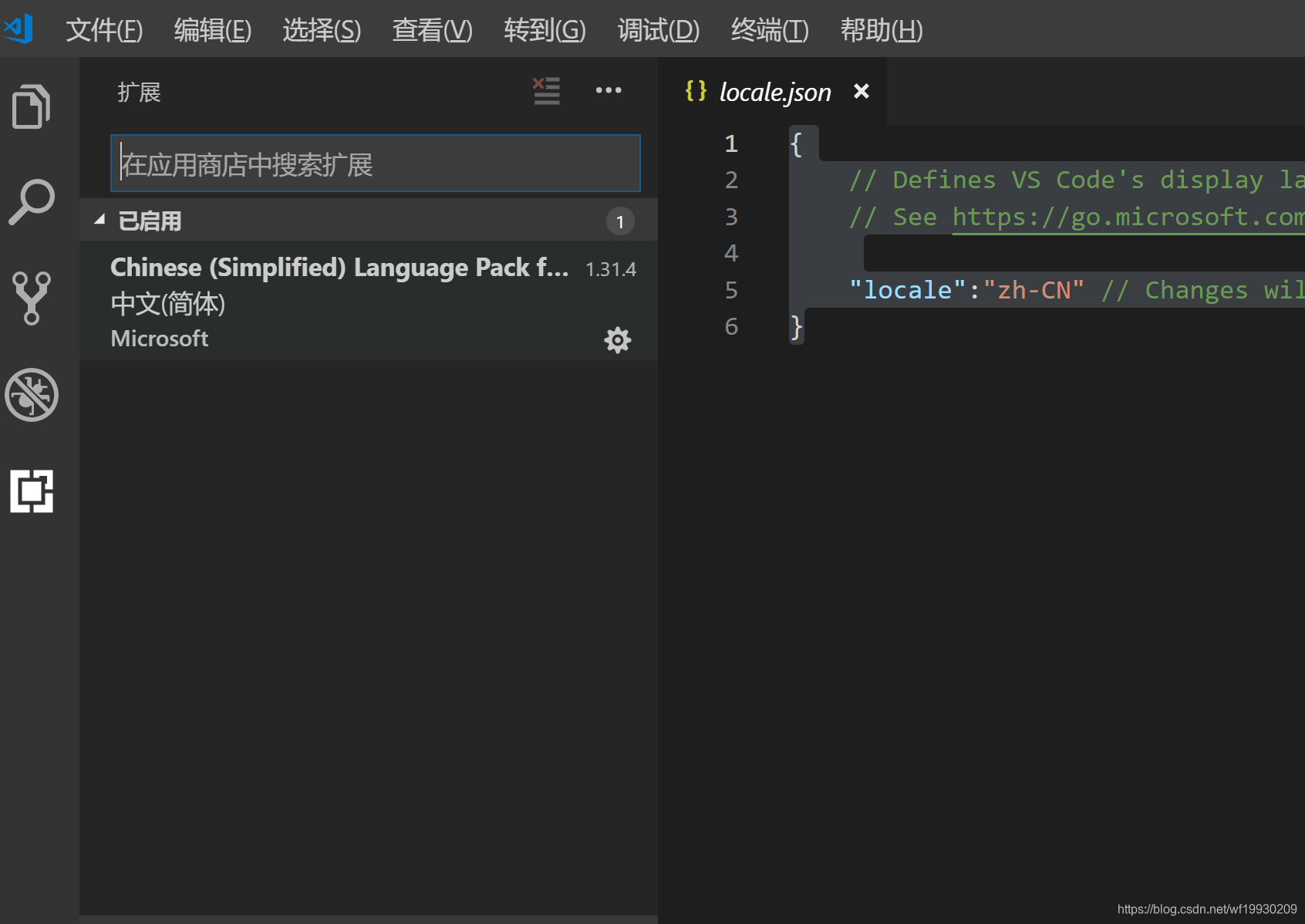Viewport: 1305px width, 924px height.
Task: Click the opening brace on line 1
Action: (x=796, y=144)
